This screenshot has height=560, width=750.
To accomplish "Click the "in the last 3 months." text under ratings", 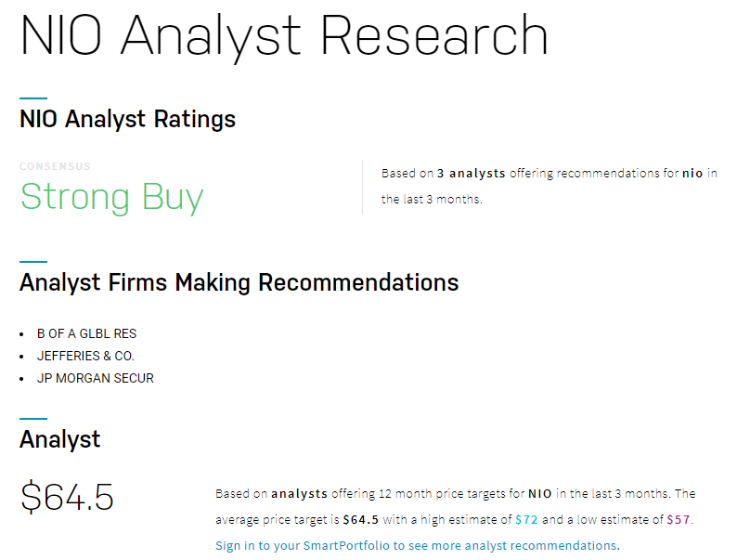I will [x=432, y=199].
